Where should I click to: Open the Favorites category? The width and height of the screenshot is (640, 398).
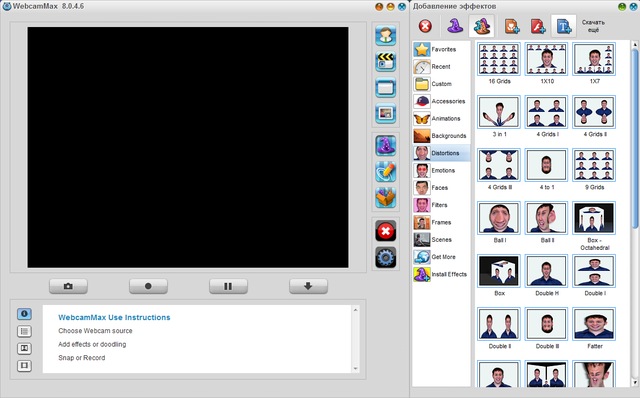[x=441, y=49]
